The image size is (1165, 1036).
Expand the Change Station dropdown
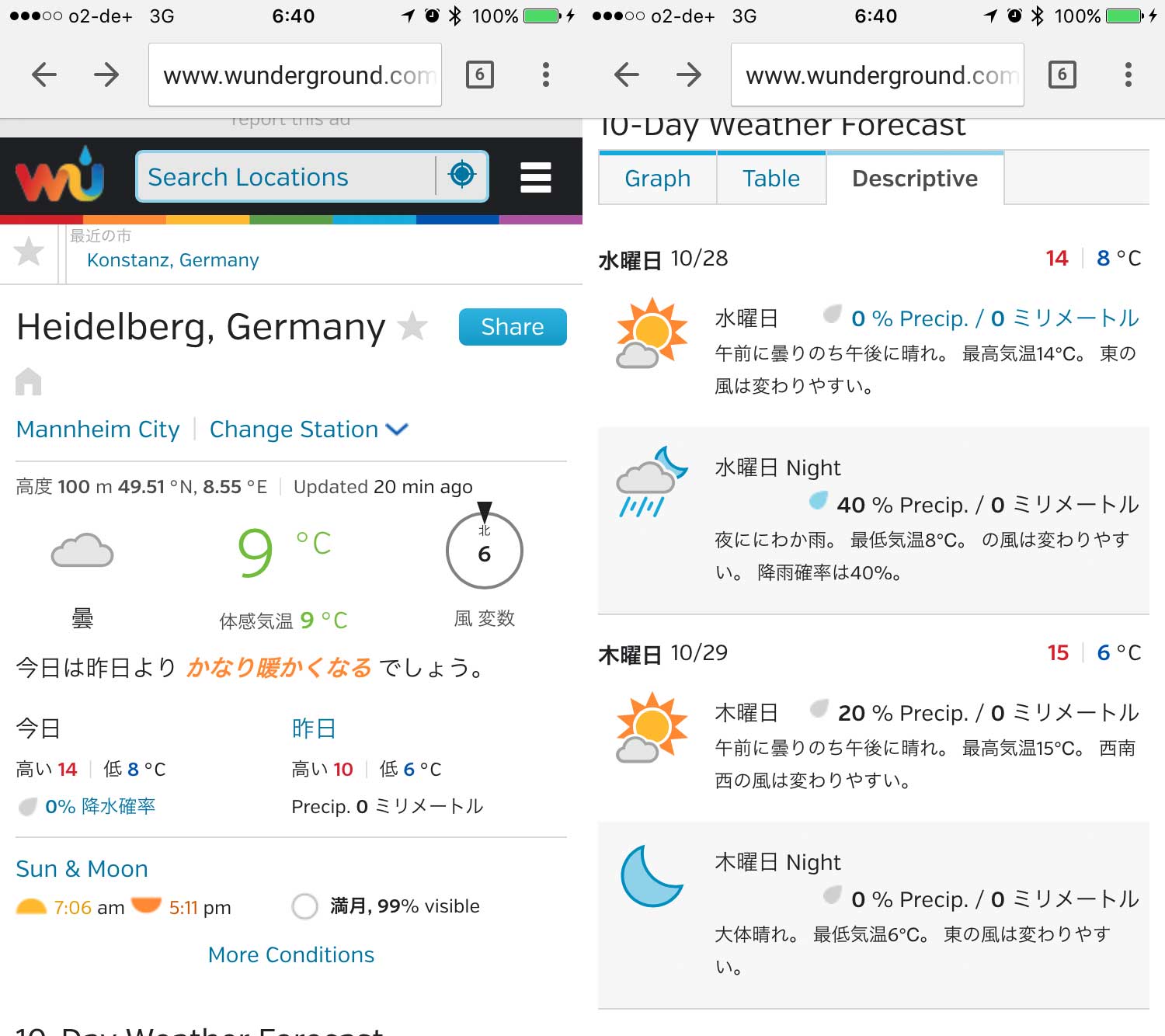(309, 429)
